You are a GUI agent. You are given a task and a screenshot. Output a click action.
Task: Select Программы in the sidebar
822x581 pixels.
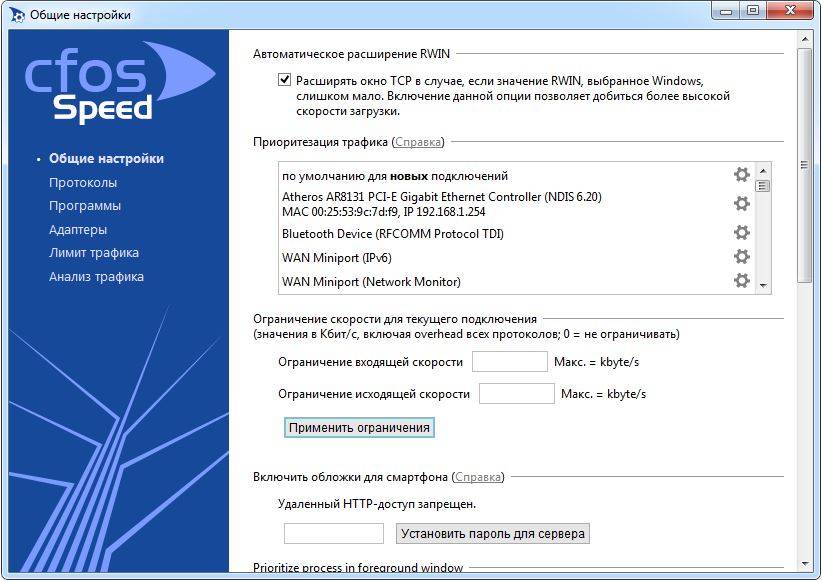tap(85, 206)
